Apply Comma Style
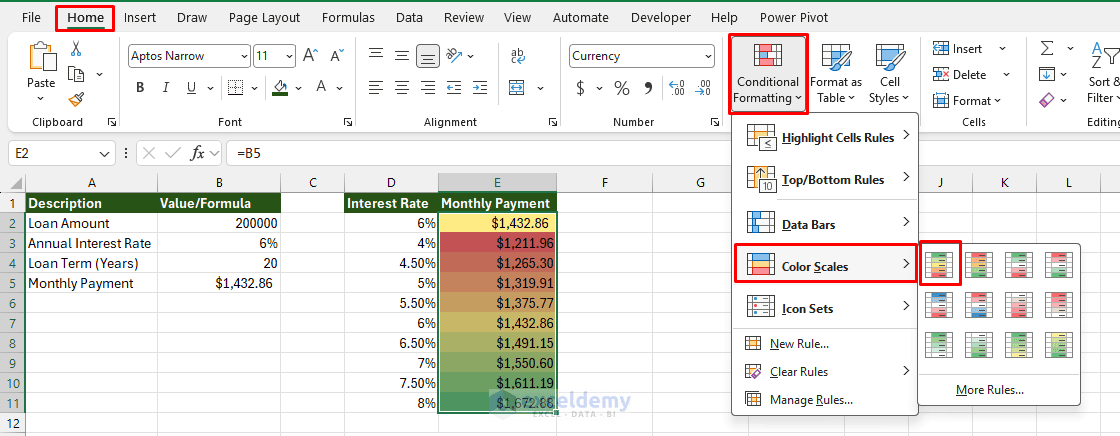The width and height of the screenshot is (1120, 436). pos(649,88)
